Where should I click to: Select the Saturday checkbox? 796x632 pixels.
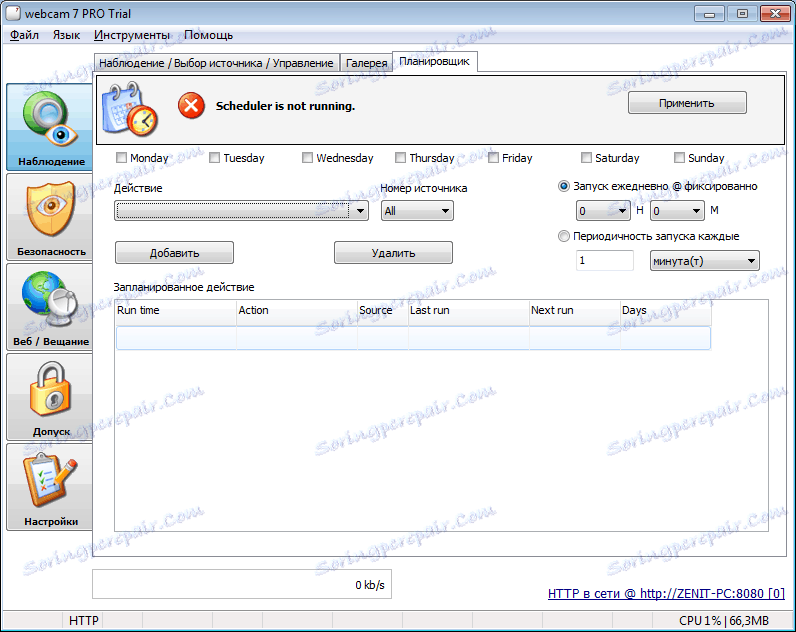[x=586, y=158]
